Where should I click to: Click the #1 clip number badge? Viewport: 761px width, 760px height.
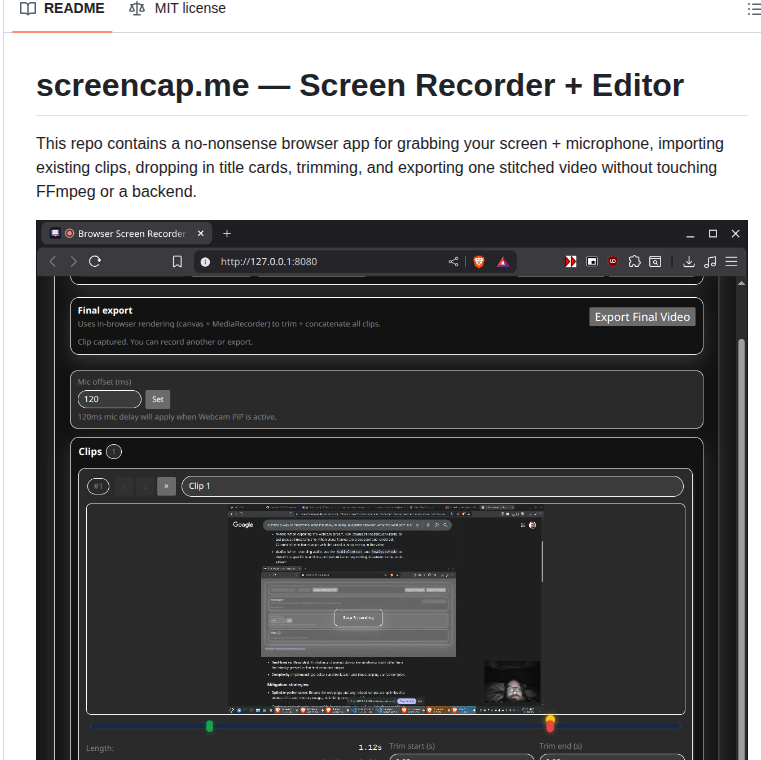(x=99, y=486)
